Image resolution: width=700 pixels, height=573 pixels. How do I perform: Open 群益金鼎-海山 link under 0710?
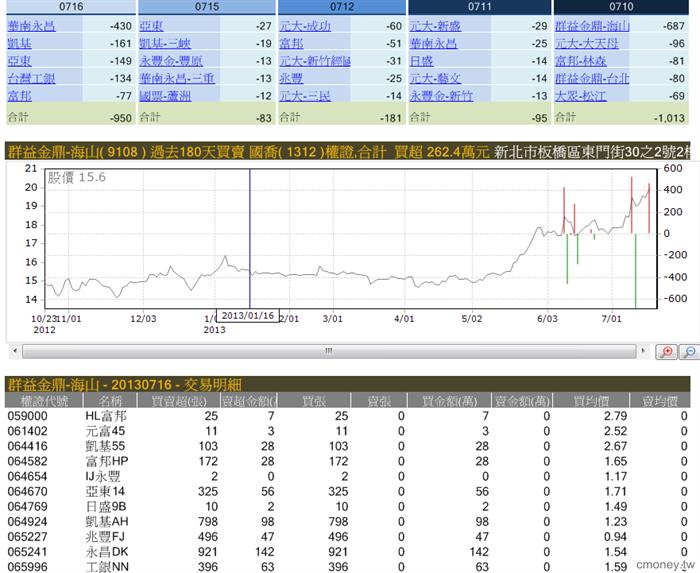tap(592, 26)
